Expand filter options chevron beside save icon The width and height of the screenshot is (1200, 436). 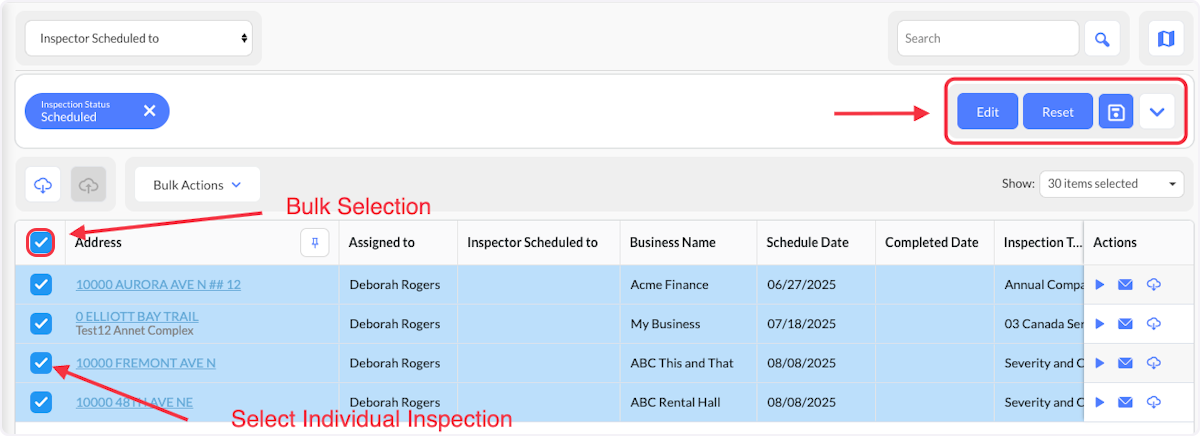(x=1157, y=112)
